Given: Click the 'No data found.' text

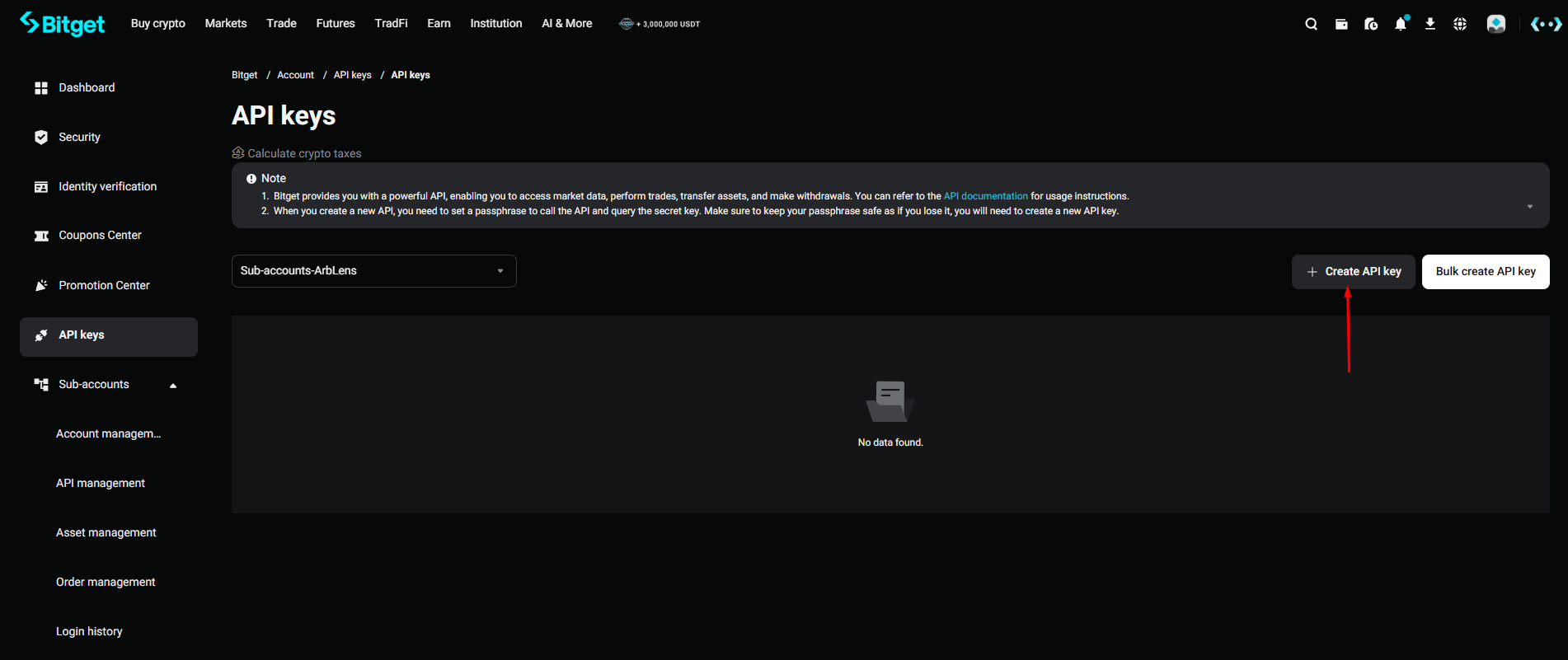Looking at the screenshot, I should [890, 442].
